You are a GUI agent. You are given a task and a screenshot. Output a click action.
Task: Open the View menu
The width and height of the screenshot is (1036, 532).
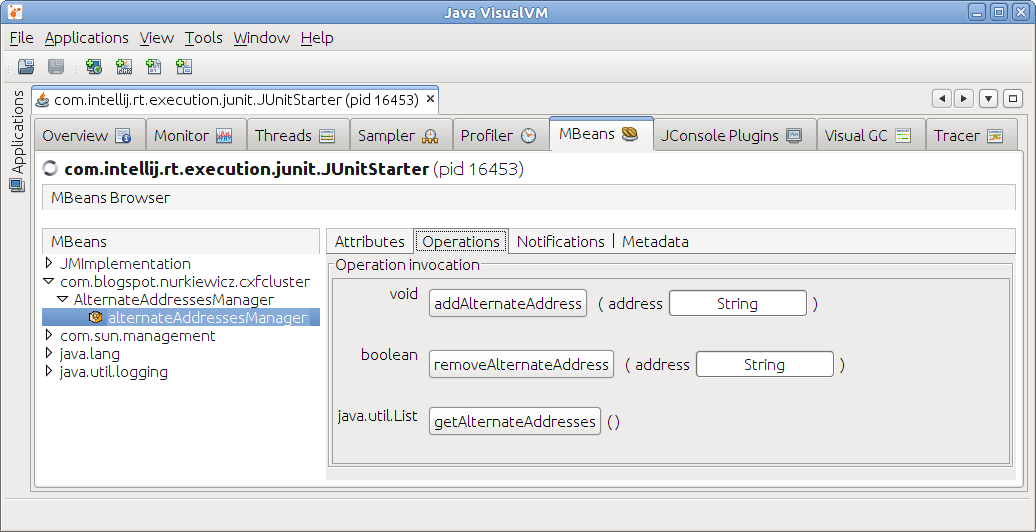pyautogui.click(x=157, y=38)
